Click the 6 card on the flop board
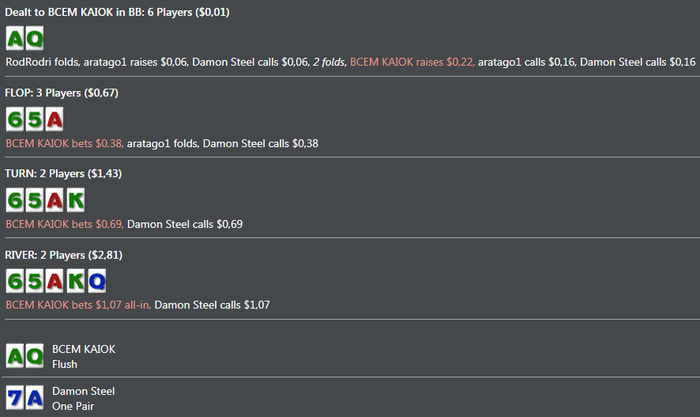The width and height of the screenshot is (700, 417). point(15,120)
